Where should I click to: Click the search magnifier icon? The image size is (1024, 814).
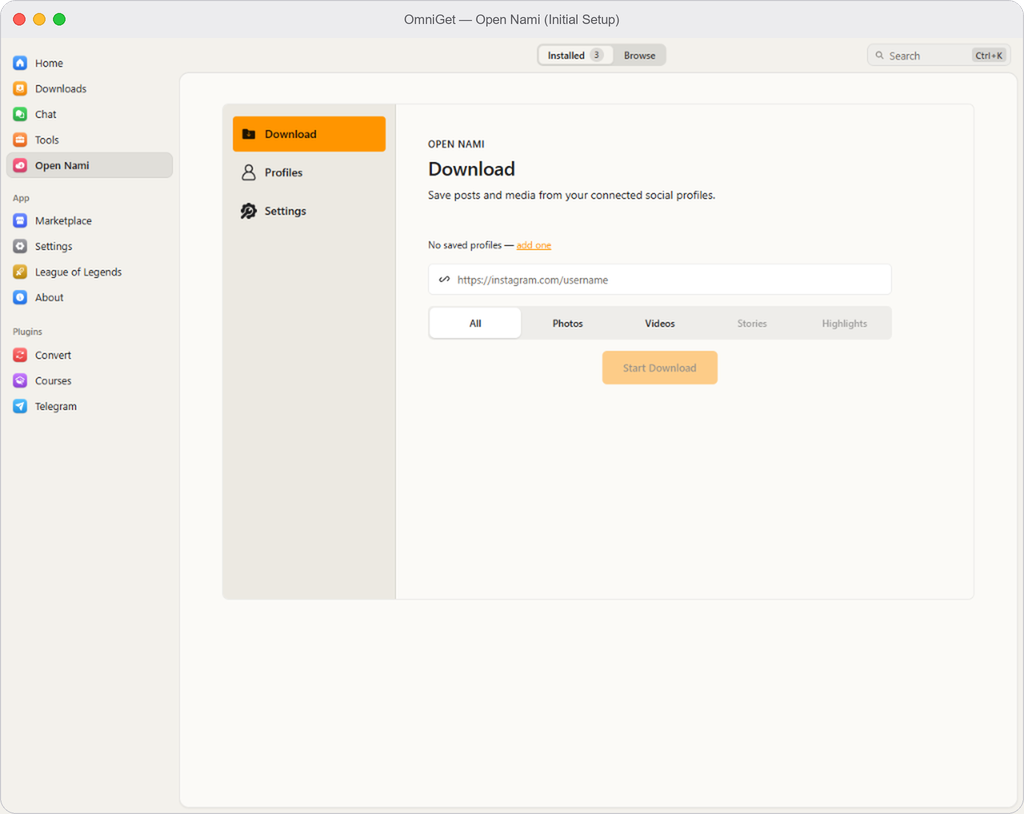(x=880, y=56)
